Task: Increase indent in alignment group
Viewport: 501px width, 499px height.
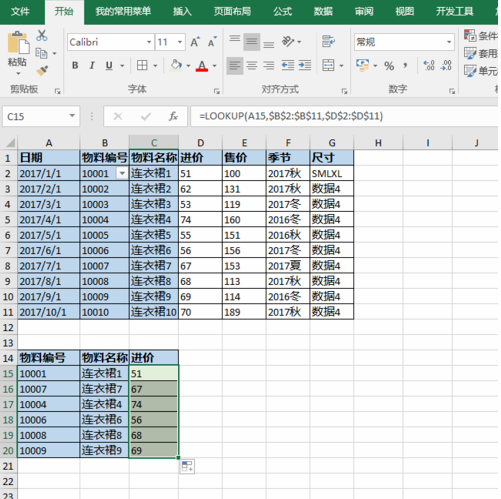Action: click(x=305, y=65)
